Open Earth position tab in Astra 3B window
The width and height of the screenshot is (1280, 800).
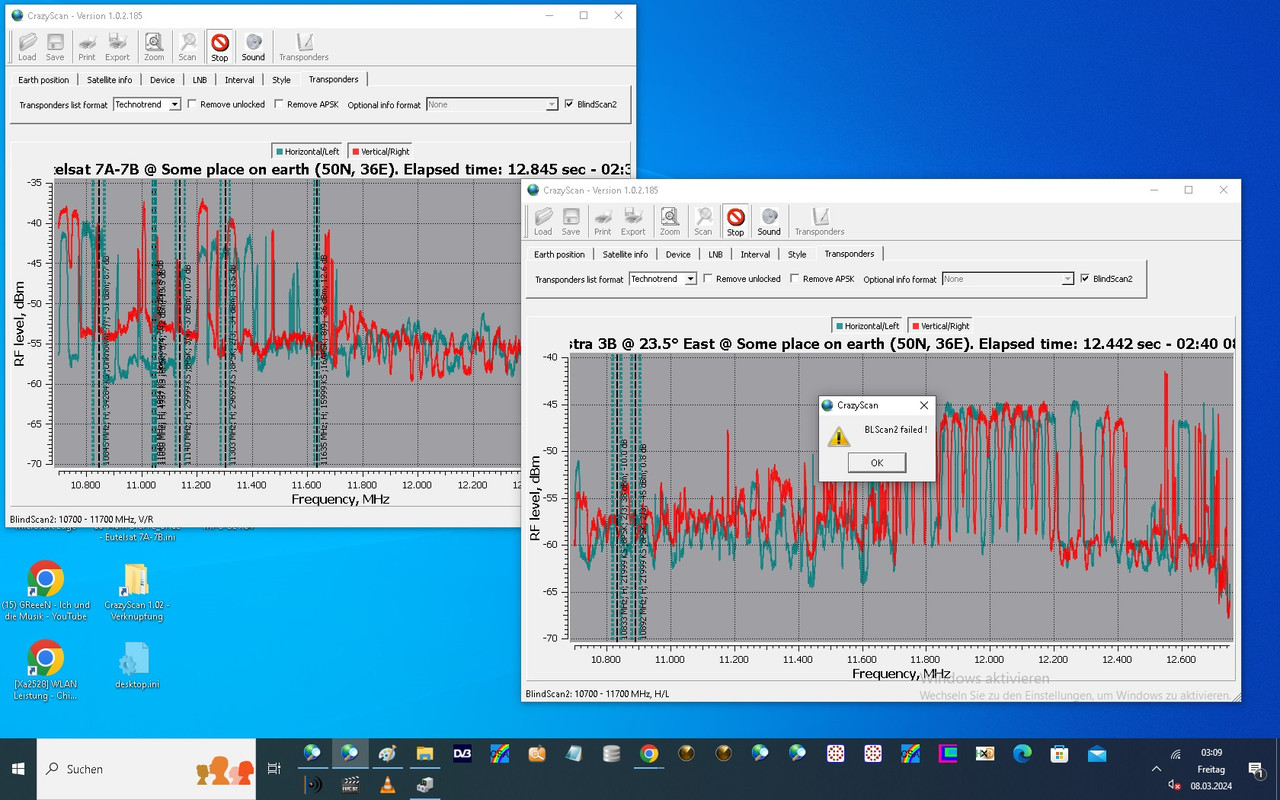[560, 255]
